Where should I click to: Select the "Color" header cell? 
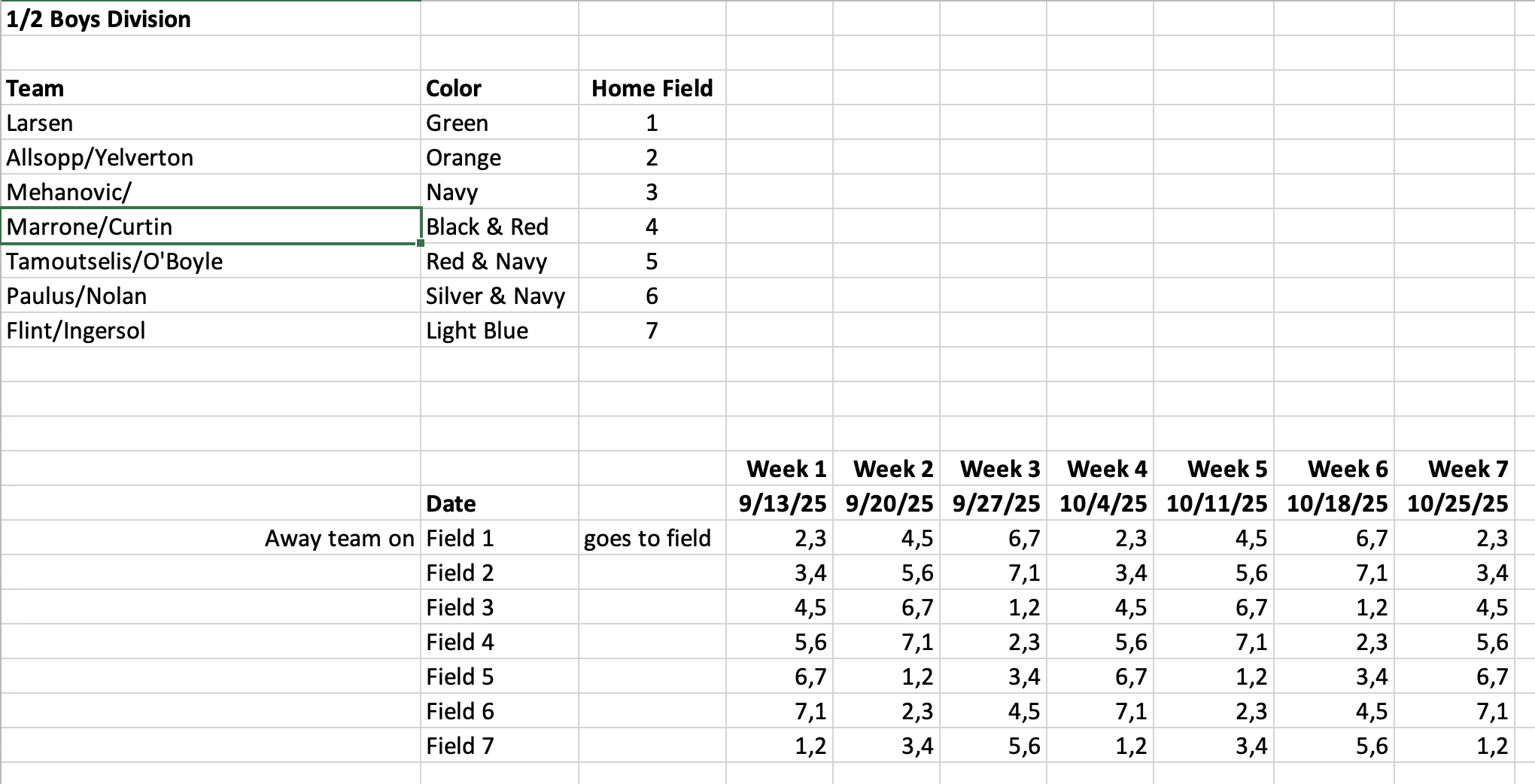tap(454, 88)
